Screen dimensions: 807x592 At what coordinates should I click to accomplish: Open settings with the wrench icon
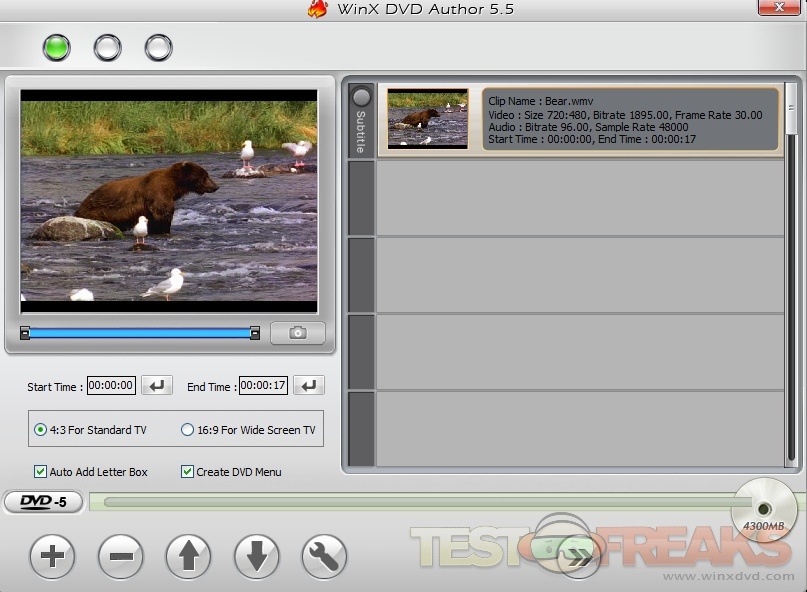tap(323, 557)
